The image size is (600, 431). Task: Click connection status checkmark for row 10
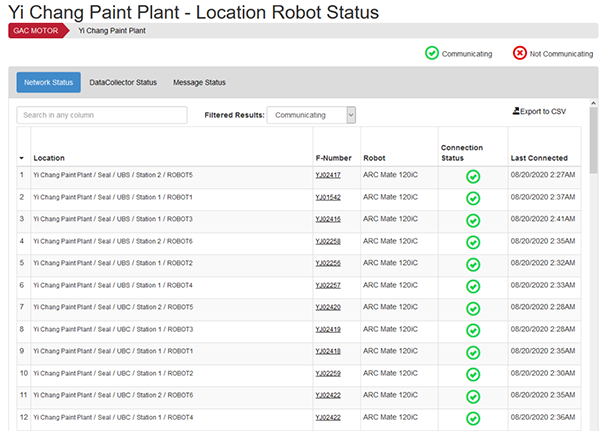coord(473,374)
